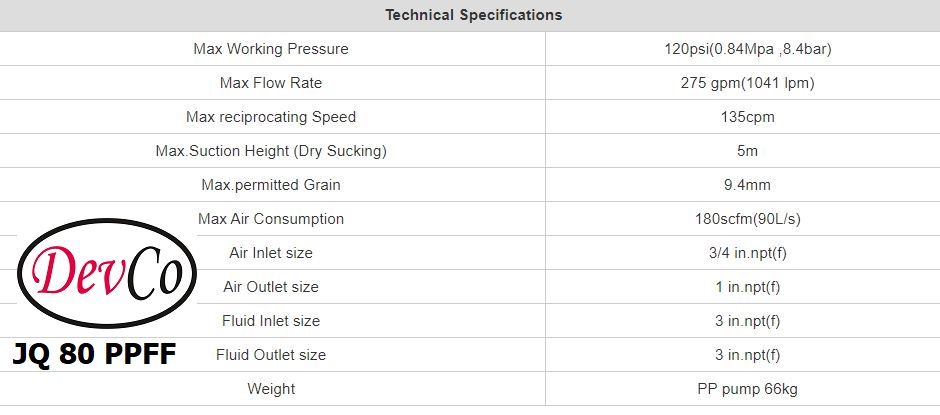The width and height of the screenshot is (940, 415).
Task: Click the 120psi(0.84Mpa ,8.4bar) value
Action: pos(741,49)
